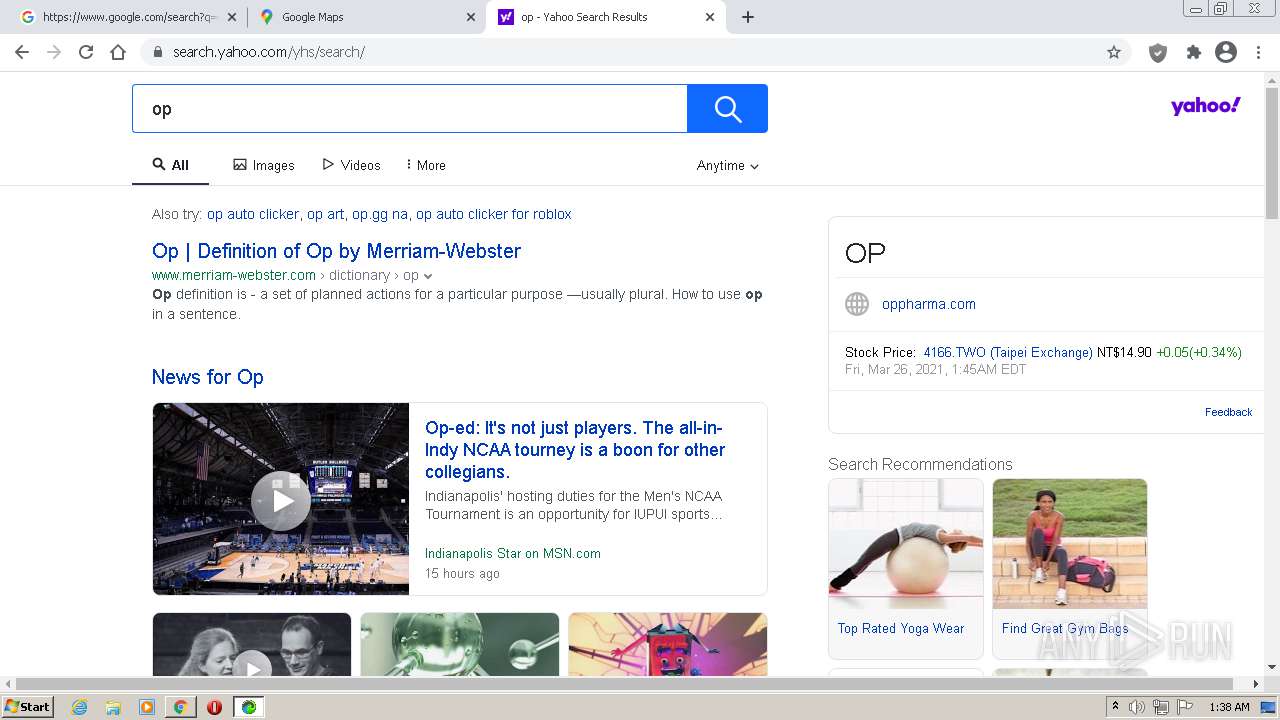1280x720 pixels.
Task: Reload the Yahoo search page
Action: [86, 52]
